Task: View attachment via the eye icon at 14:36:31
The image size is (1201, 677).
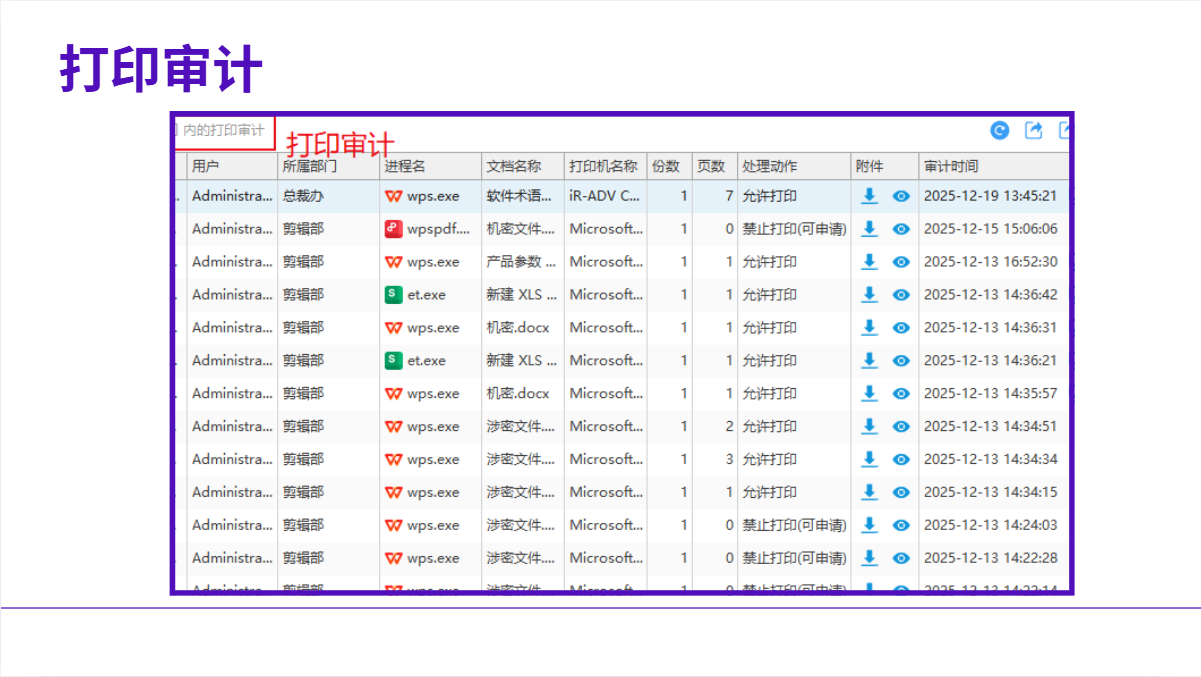Action: (x=901, y=328)
